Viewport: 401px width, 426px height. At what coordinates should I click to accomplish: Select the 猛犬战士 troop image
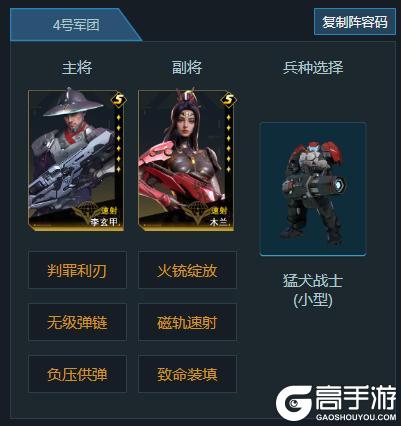click(313, 189)
